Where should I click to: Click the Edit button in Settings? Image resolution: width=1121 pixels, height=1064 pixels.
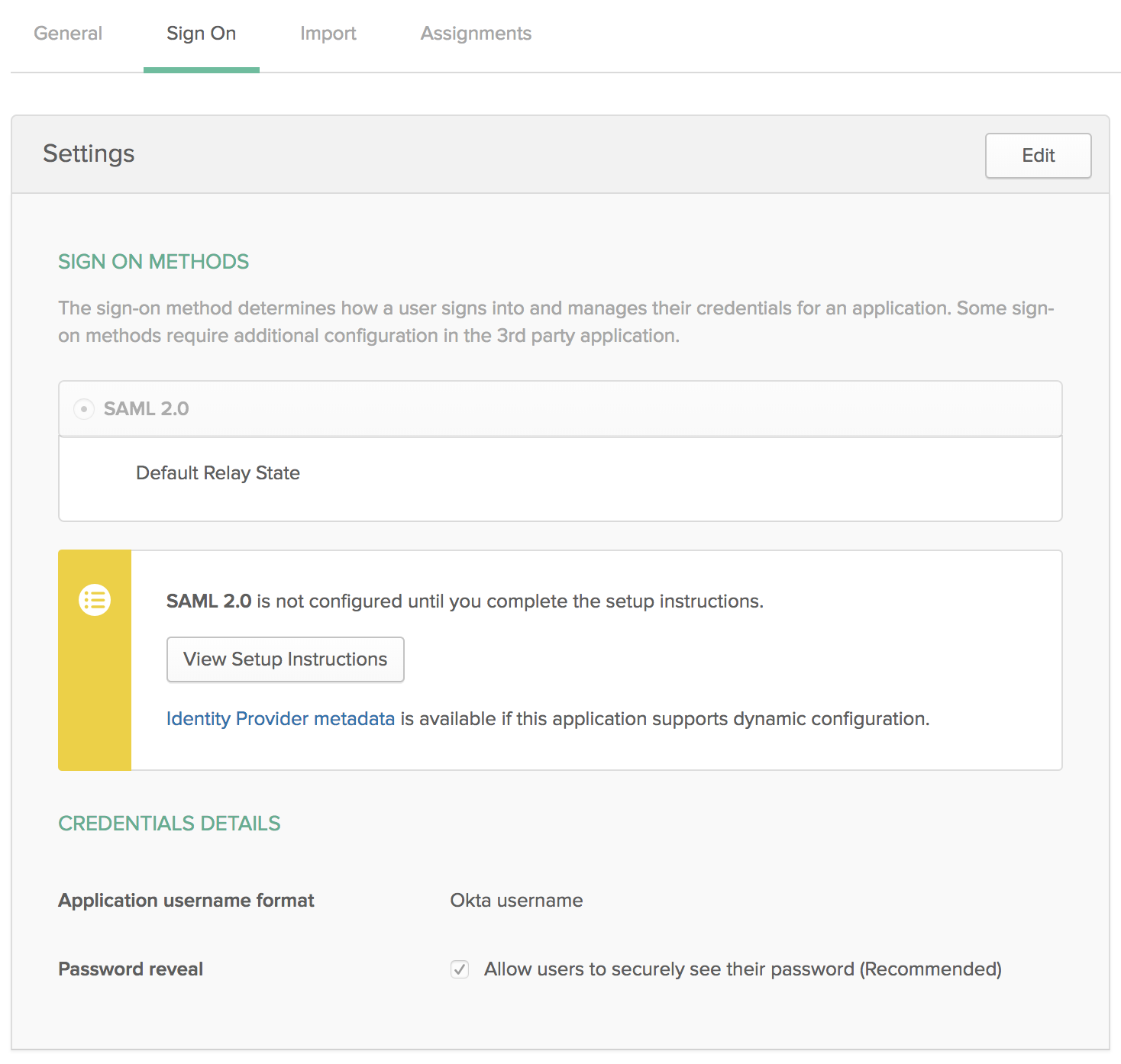point(1038,156)
